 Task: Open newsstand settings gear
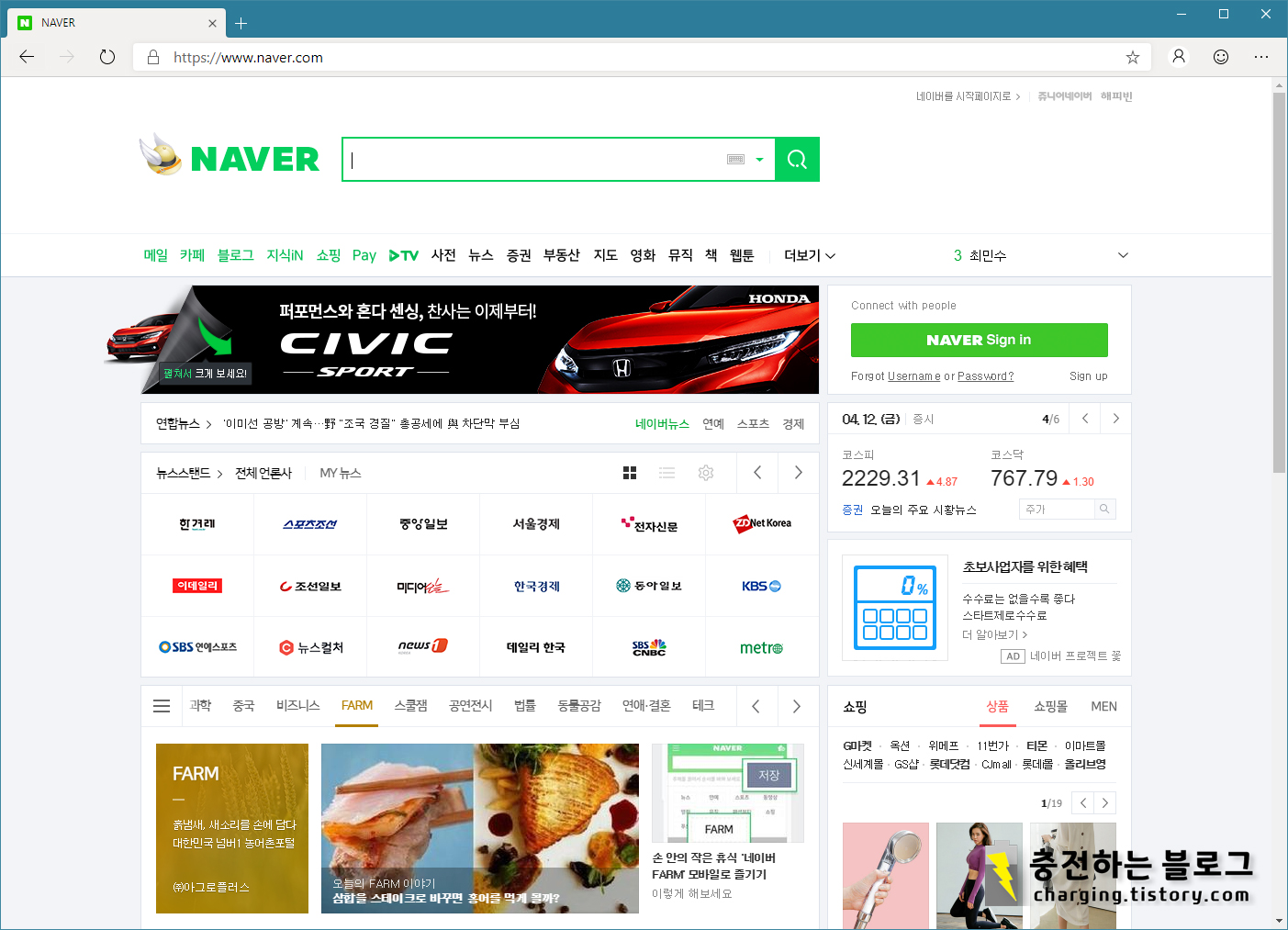[x=706, y=473]
